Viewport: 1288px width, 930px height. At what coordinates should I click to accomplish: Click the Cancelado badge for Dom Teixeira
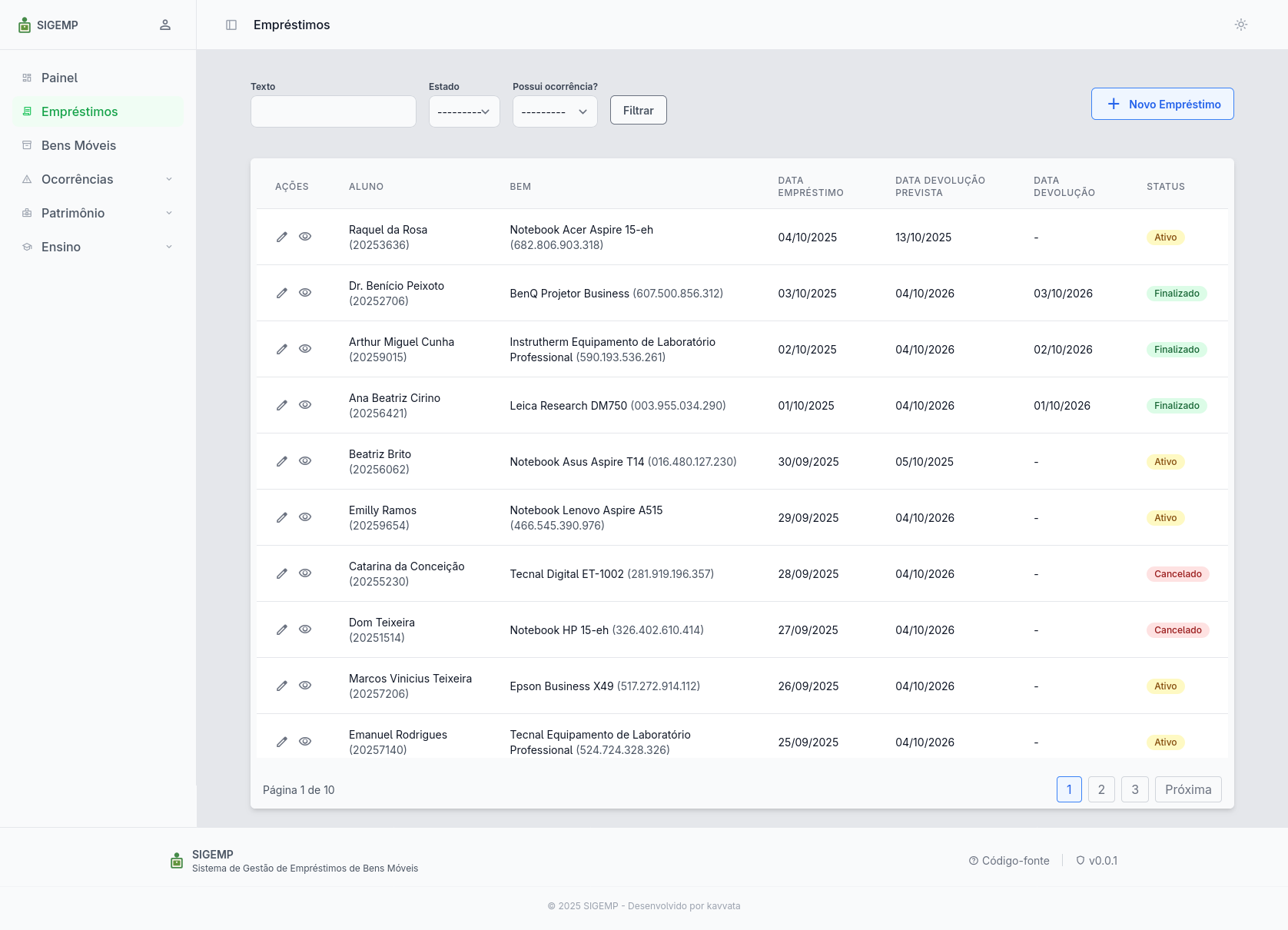click(x=1178, y=630)
